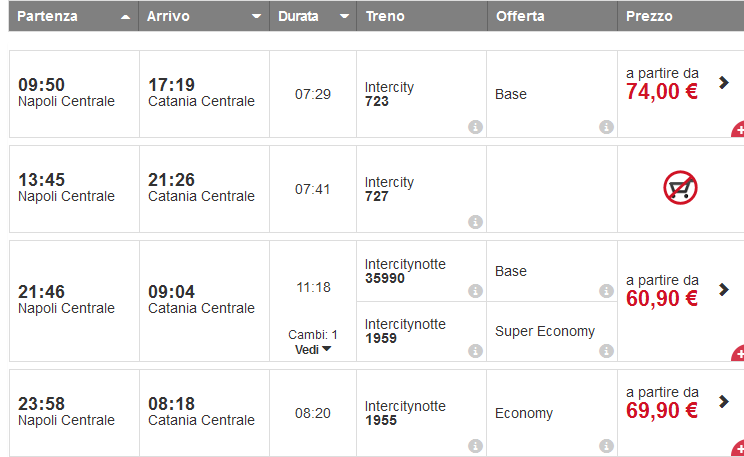Sort by Arrivo column header
The image size is (744, 457).
(x=204, y=17)
